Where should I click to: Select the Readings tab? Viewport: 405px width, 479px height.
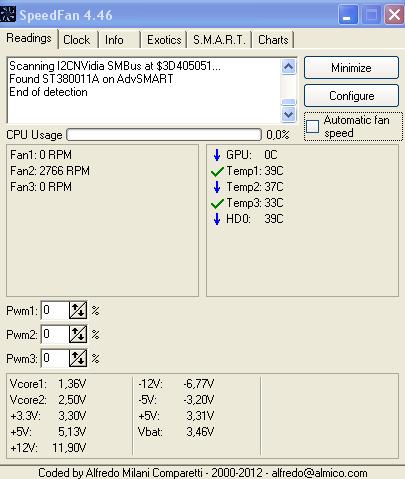tap(29, 38)
